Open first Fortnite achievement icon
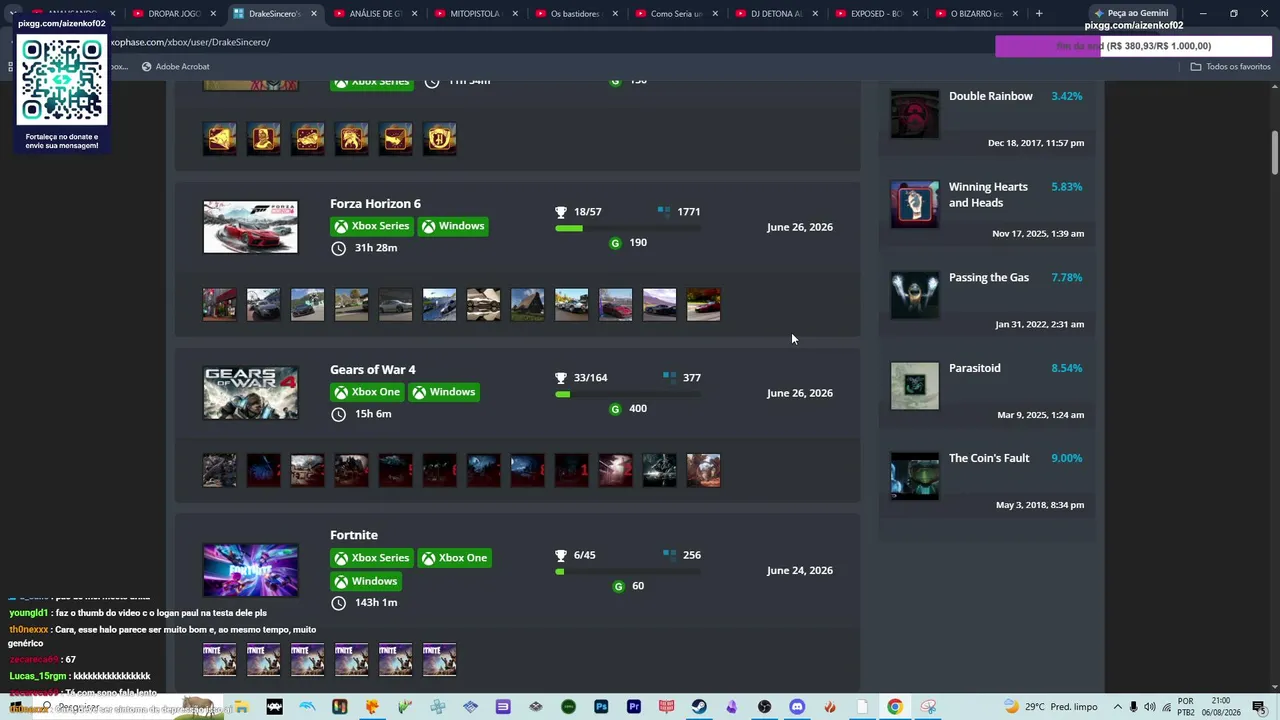 pyautogui.click(x=220, y=659)
